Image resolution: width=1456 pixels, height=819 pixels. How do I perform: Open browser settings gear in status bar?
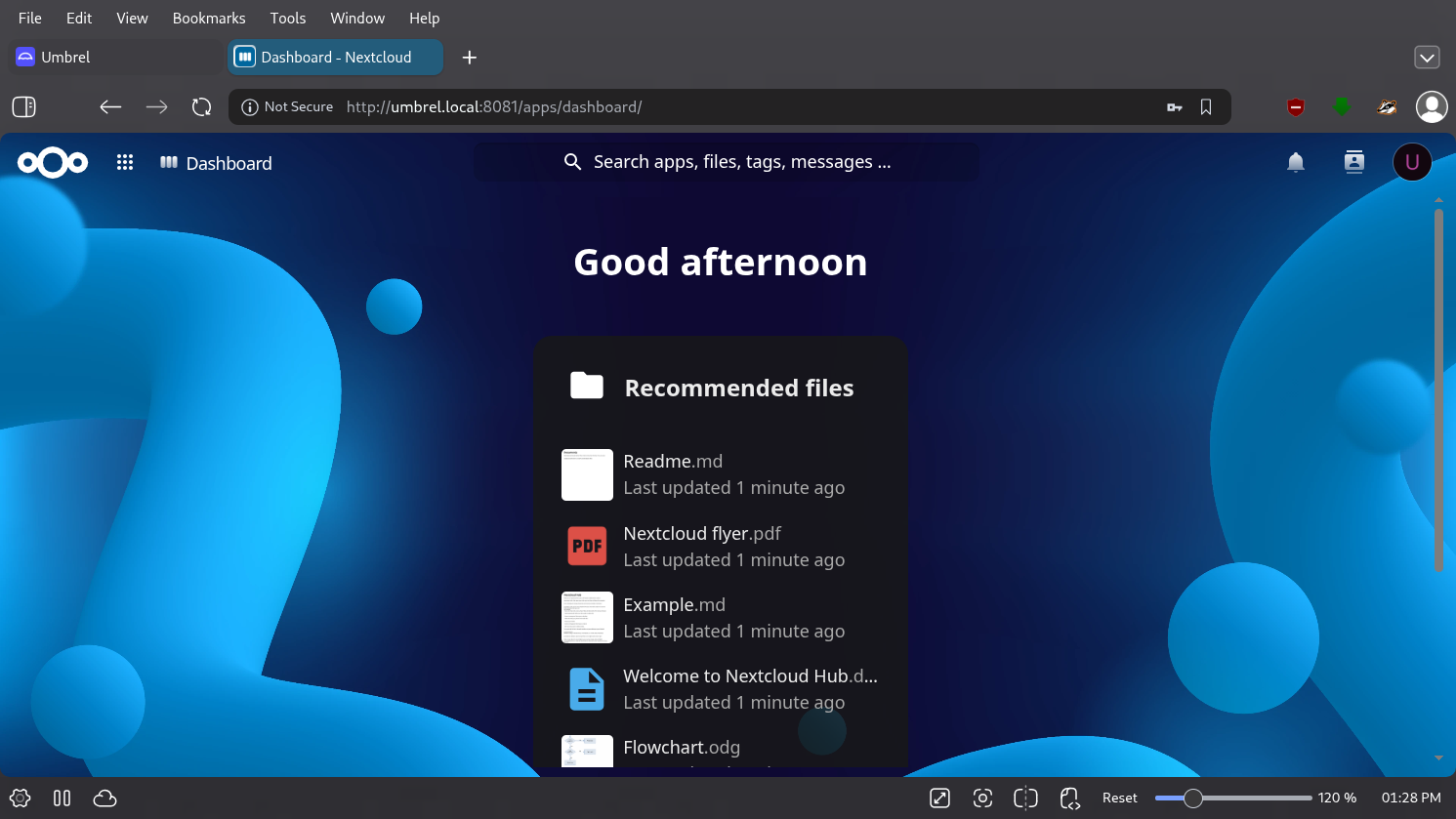(x=20, y=799)
